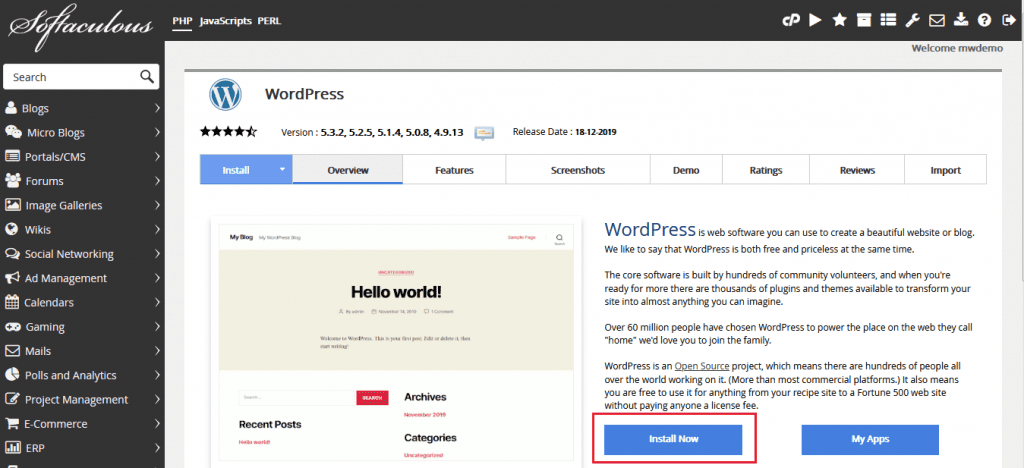1024x468 pixels.
Task: Open email settings envelope icon
Action: (x=936, y=20)
